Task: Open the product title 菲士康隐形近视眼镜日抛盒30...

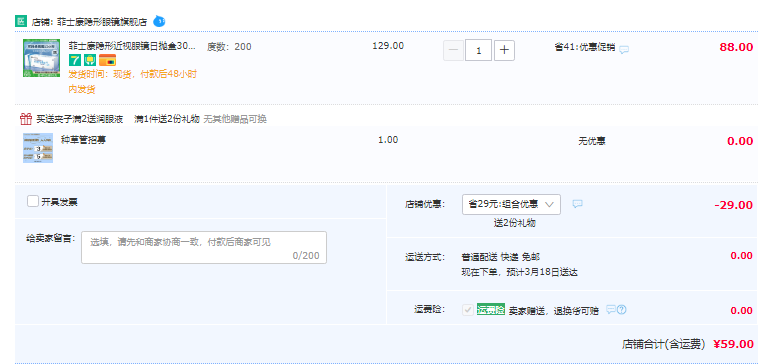Action: click(132, 46)
